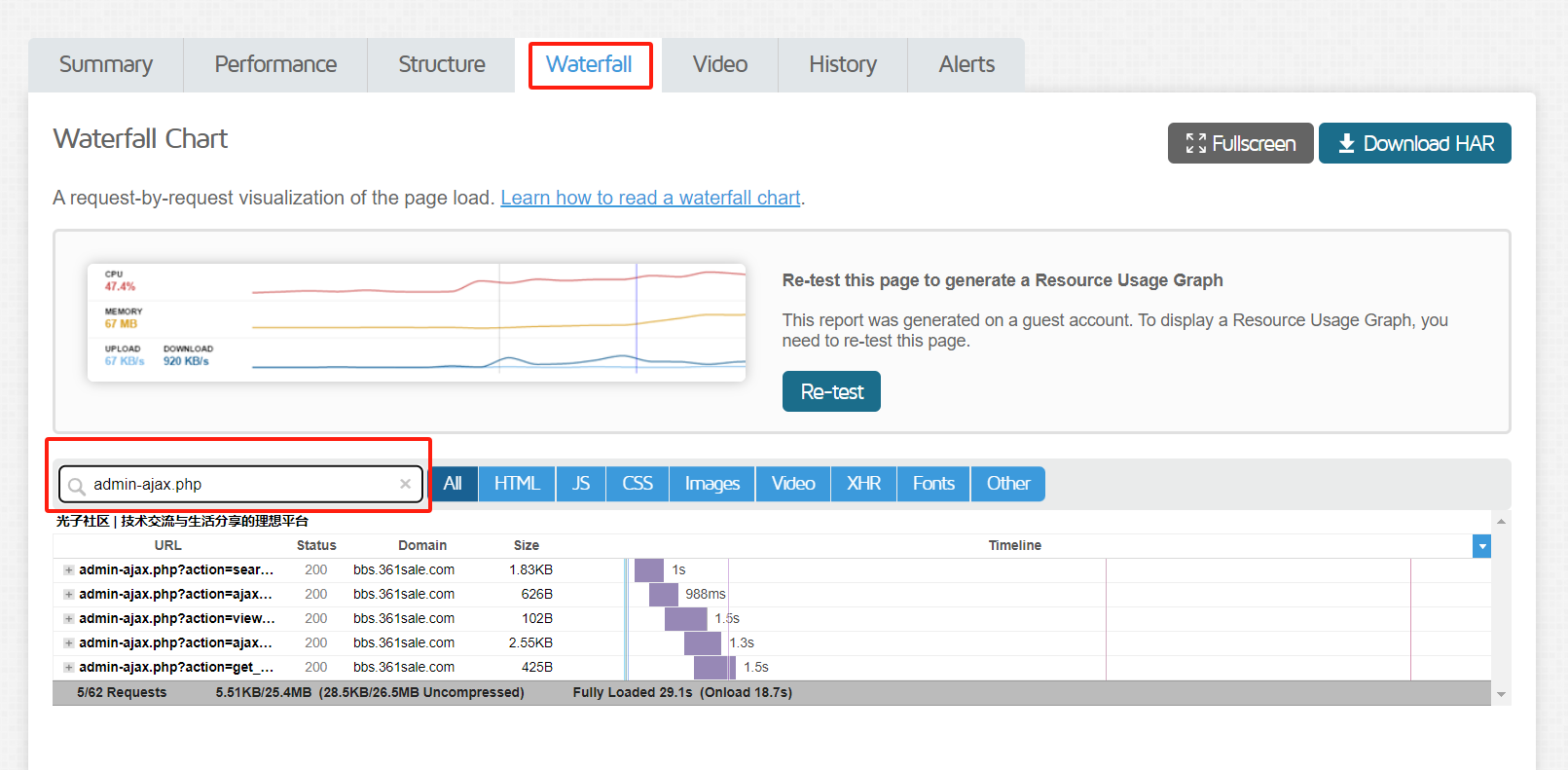Filter requests by XHR
This screenshot has width=1568, height=770.
tap(863, 484)
